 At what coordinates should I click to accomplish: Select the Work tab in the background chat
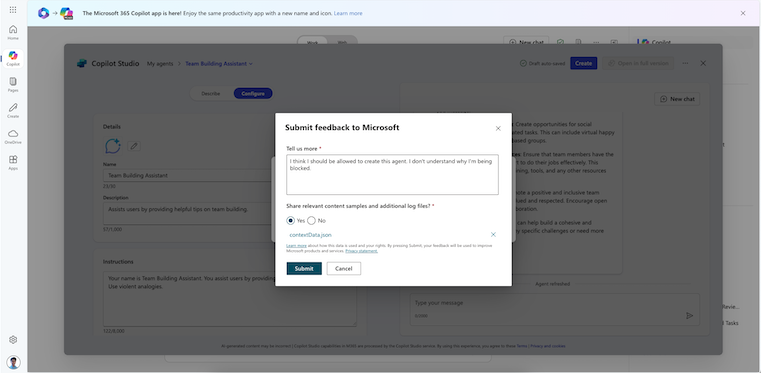(x=313, y=42)
